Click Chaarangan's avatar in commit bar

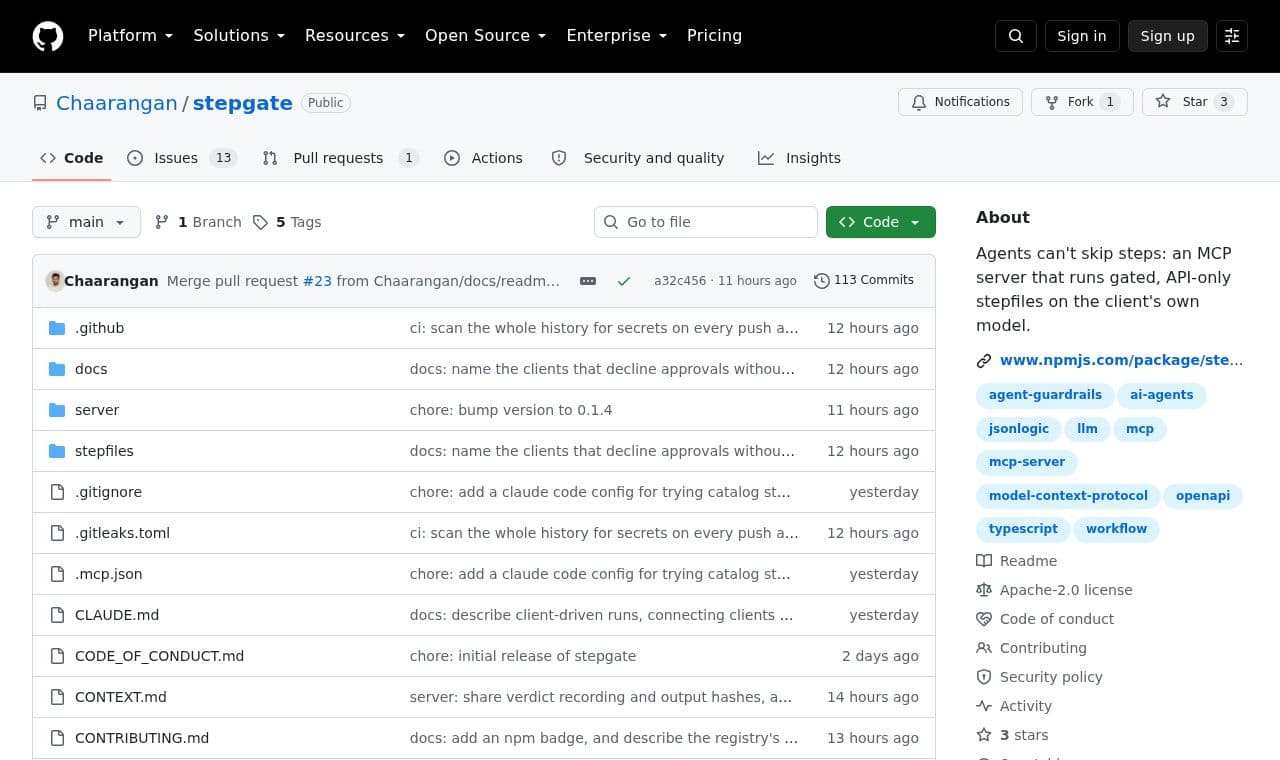[55, 281]
